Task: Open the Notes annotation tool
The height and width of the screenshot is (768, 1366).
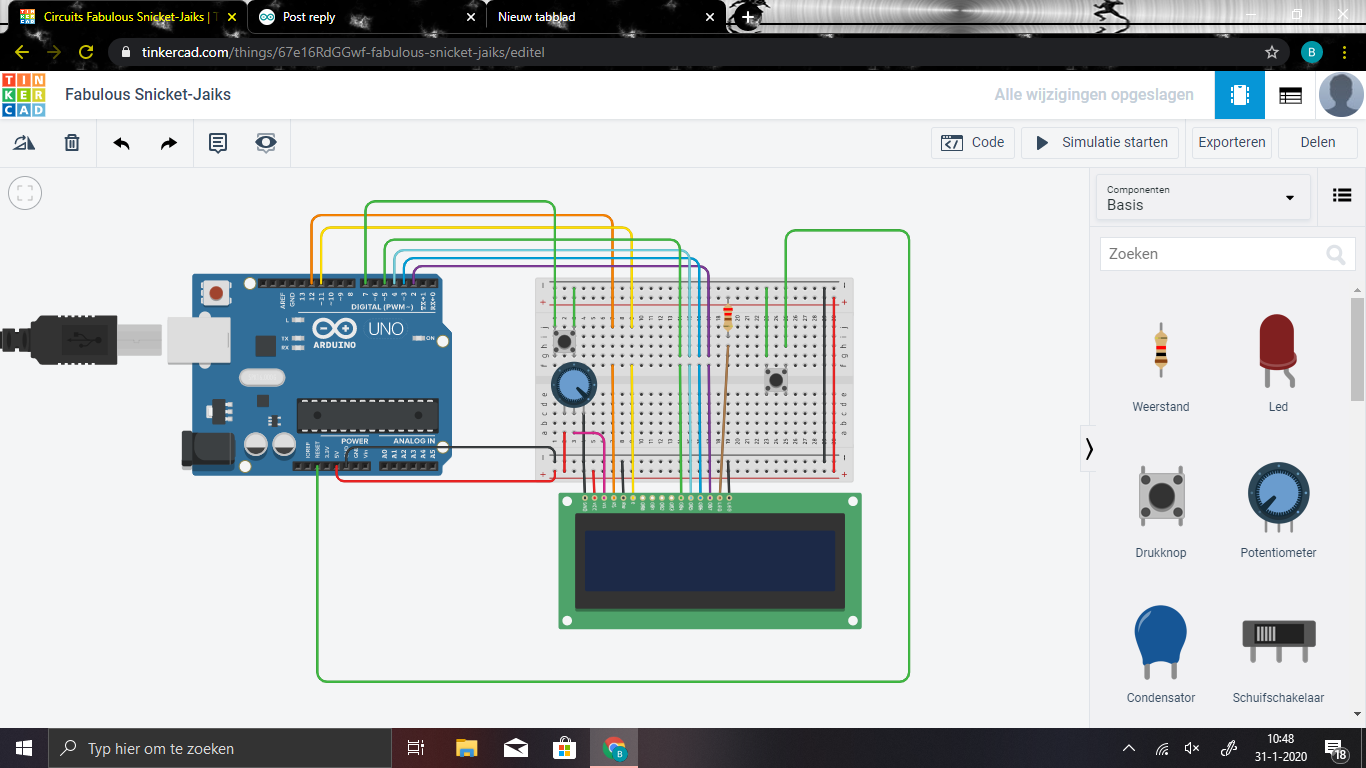Action: click(x=218, y=143)
